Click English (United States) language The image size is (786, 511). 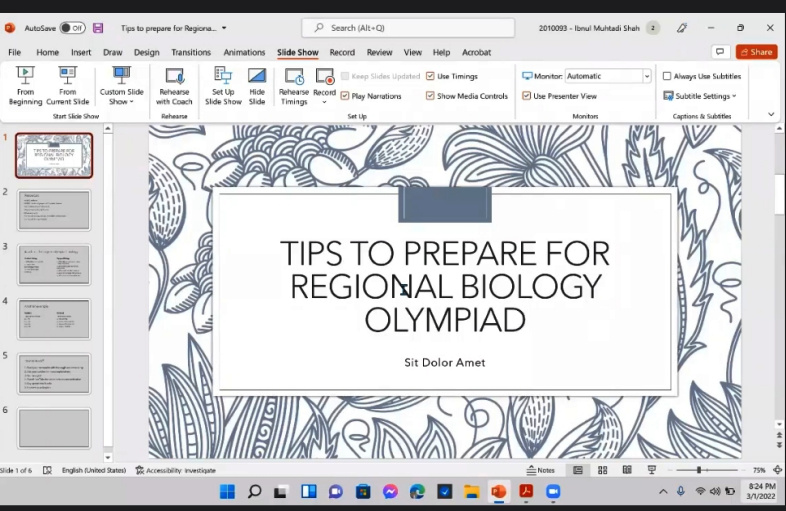point(94,470)
